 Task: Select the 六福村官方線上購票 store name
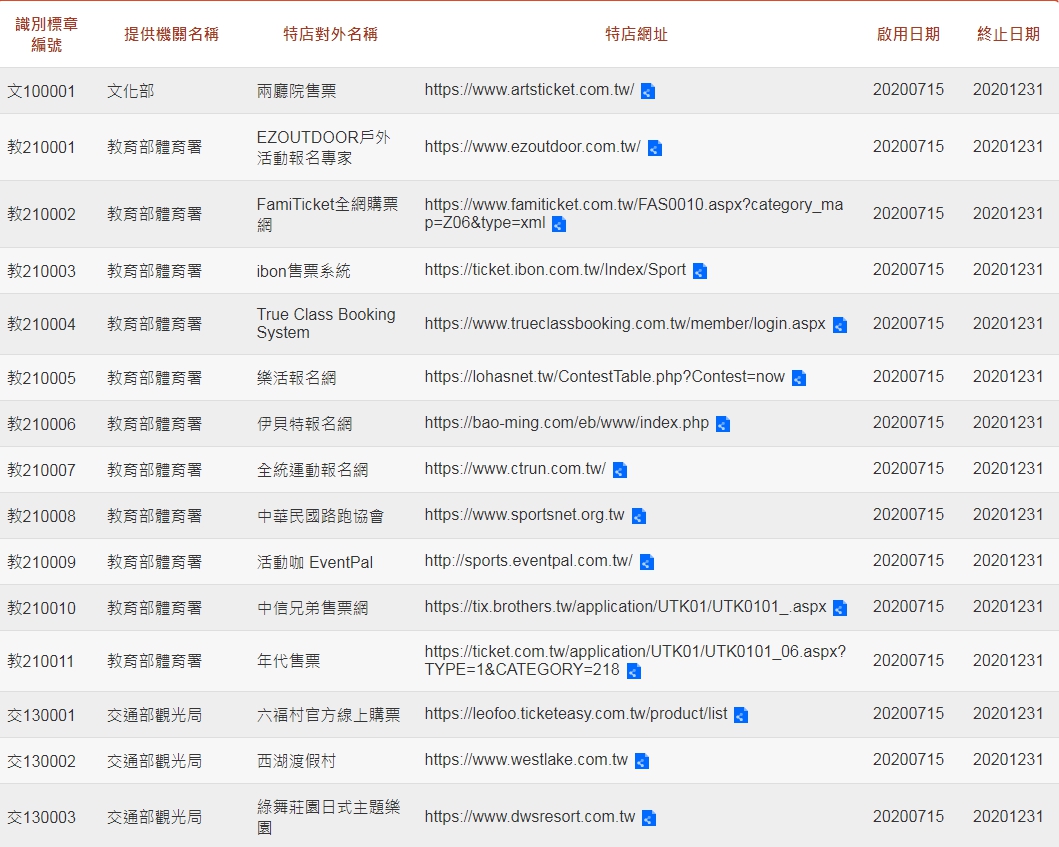click(328, 715)
